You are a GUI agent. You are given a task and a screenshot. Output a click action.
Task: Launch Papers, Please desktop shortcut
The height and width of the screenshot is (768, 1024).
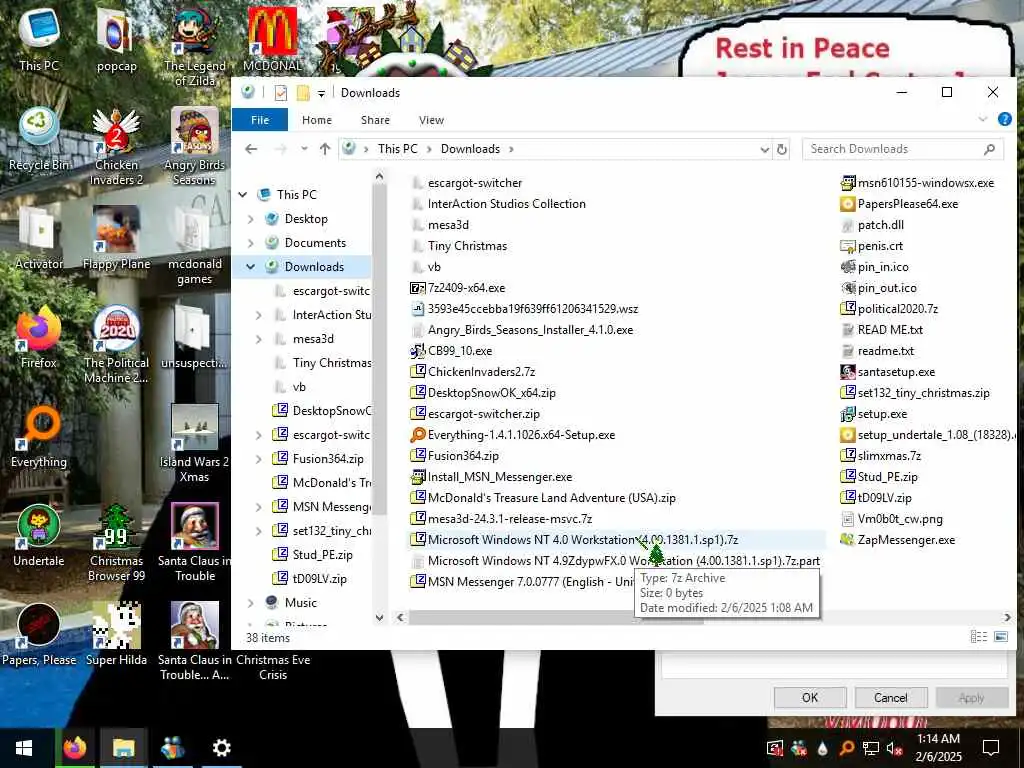39,635
